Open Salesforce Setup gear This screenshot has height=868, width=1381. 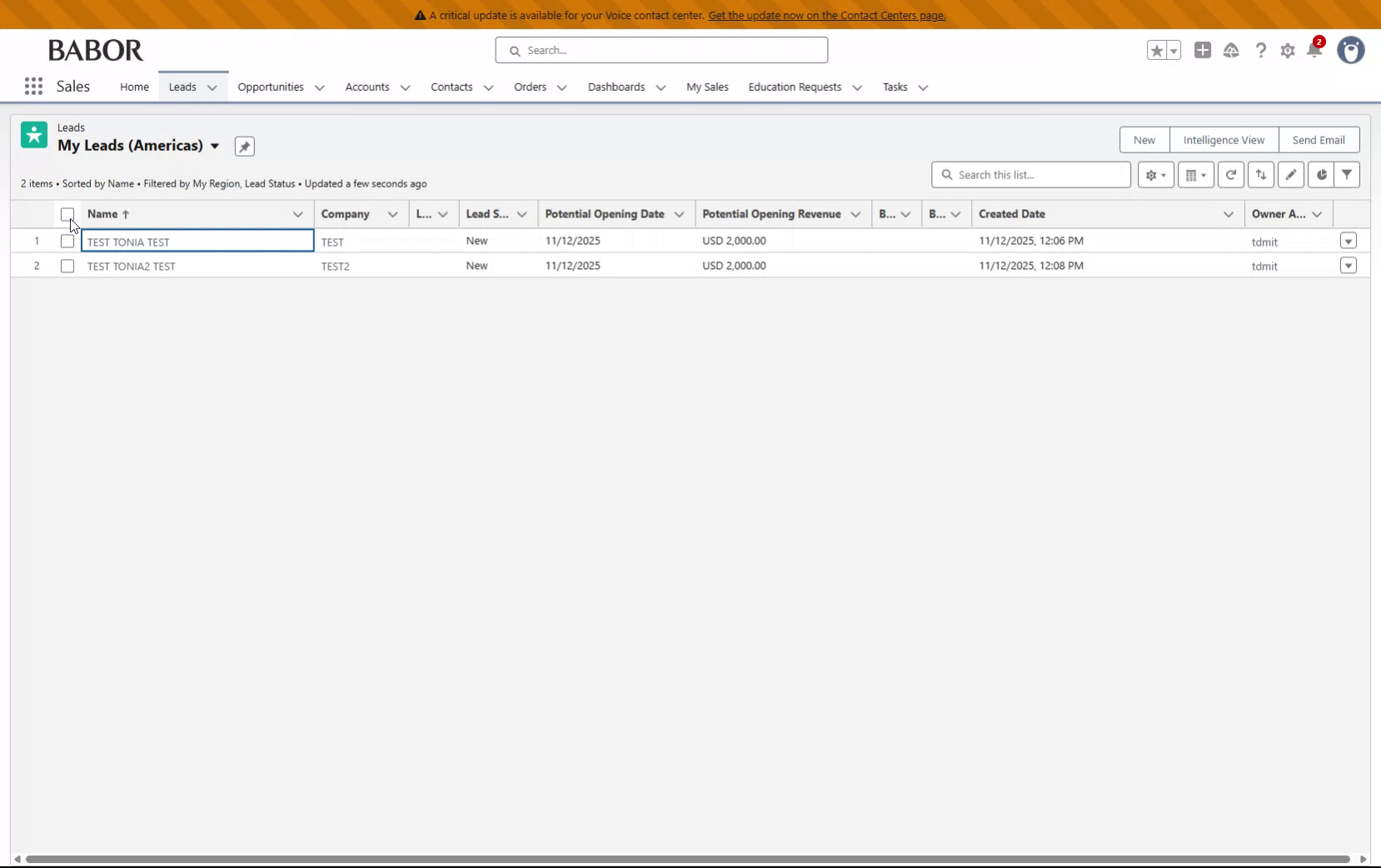pyautogui.click(x=1288, y=50)
